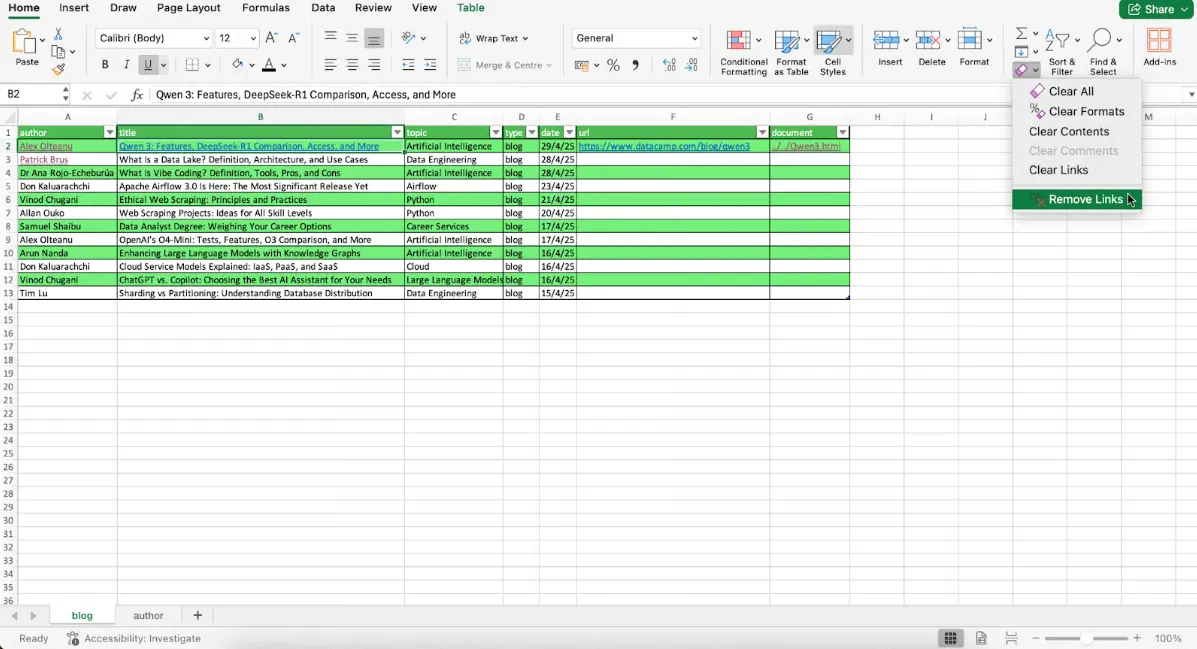This screenshot has height=649, width=1197.
Task: Switch to the author sheet tab
Action: point(148,616)
